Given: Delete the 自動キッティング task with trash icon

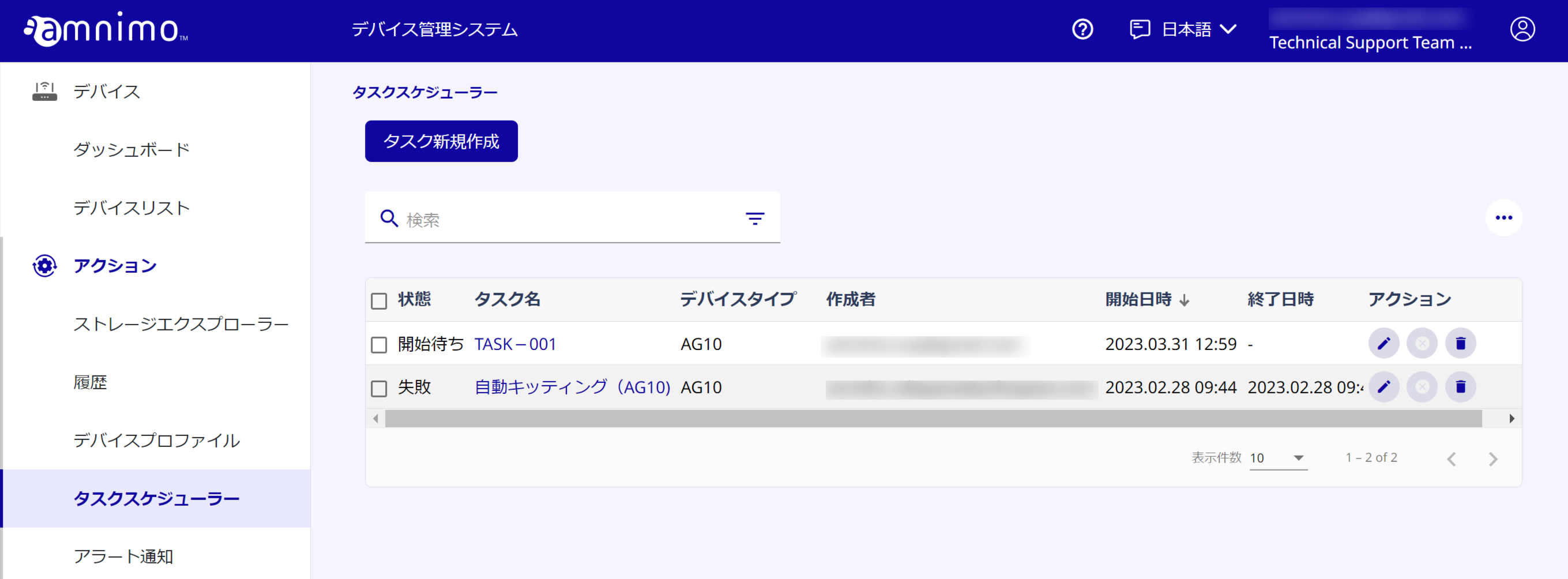Looking at the screenshot, I should (1460, 386).
